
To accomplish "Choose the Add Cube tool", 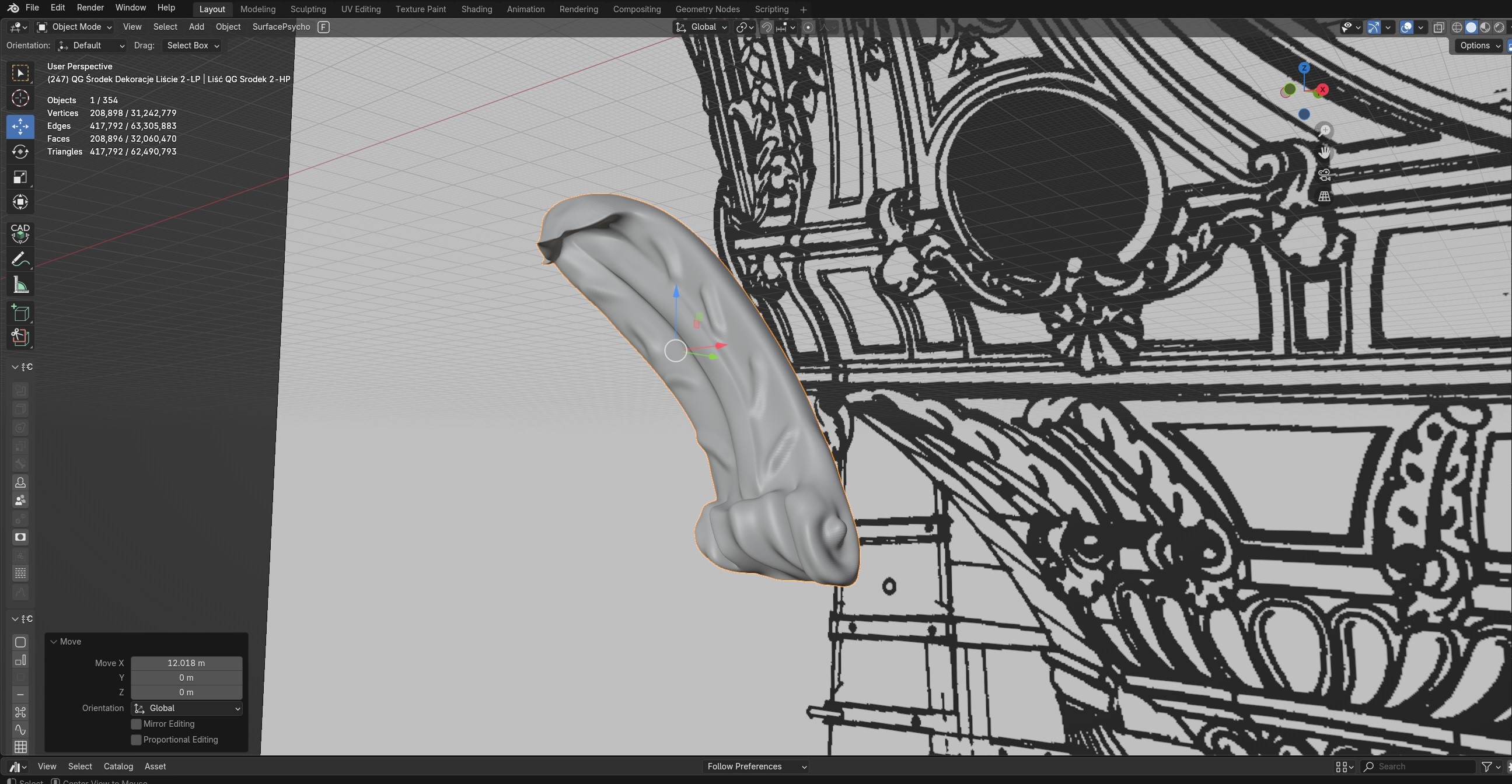I will coord(20,313).
